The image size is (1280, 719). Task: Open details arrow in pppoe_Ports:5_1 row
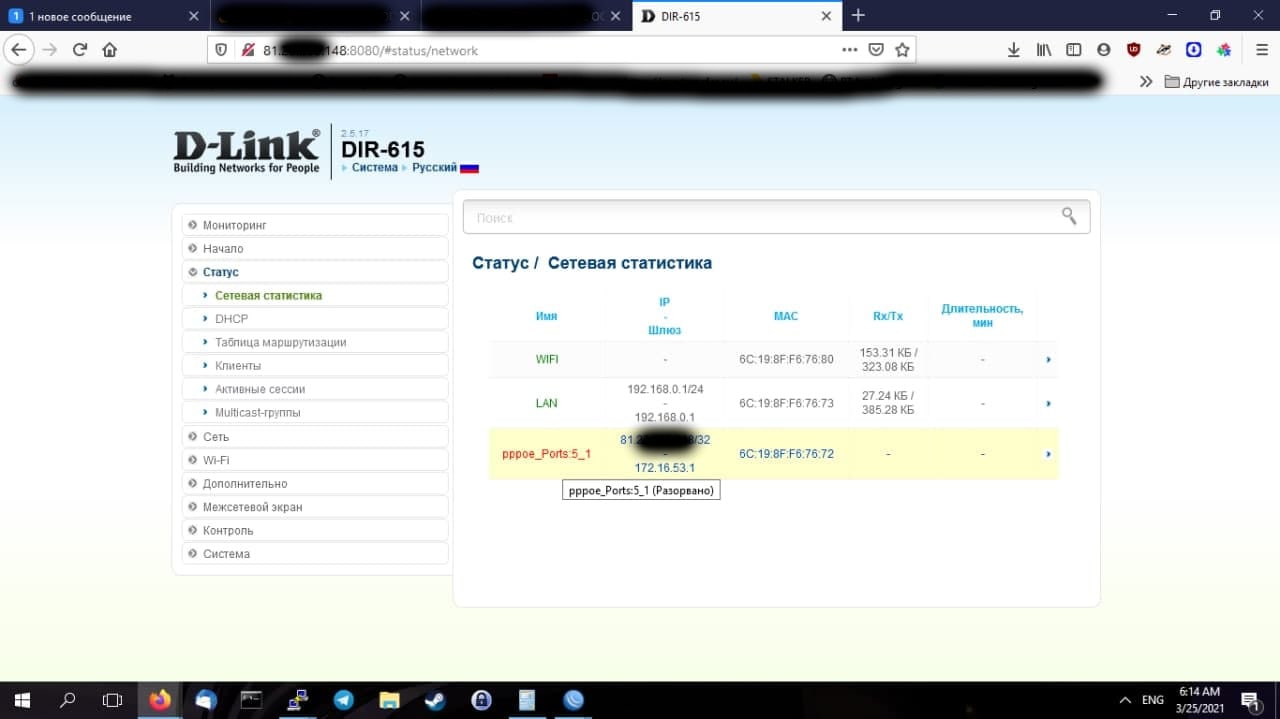tap(1048, 454)
